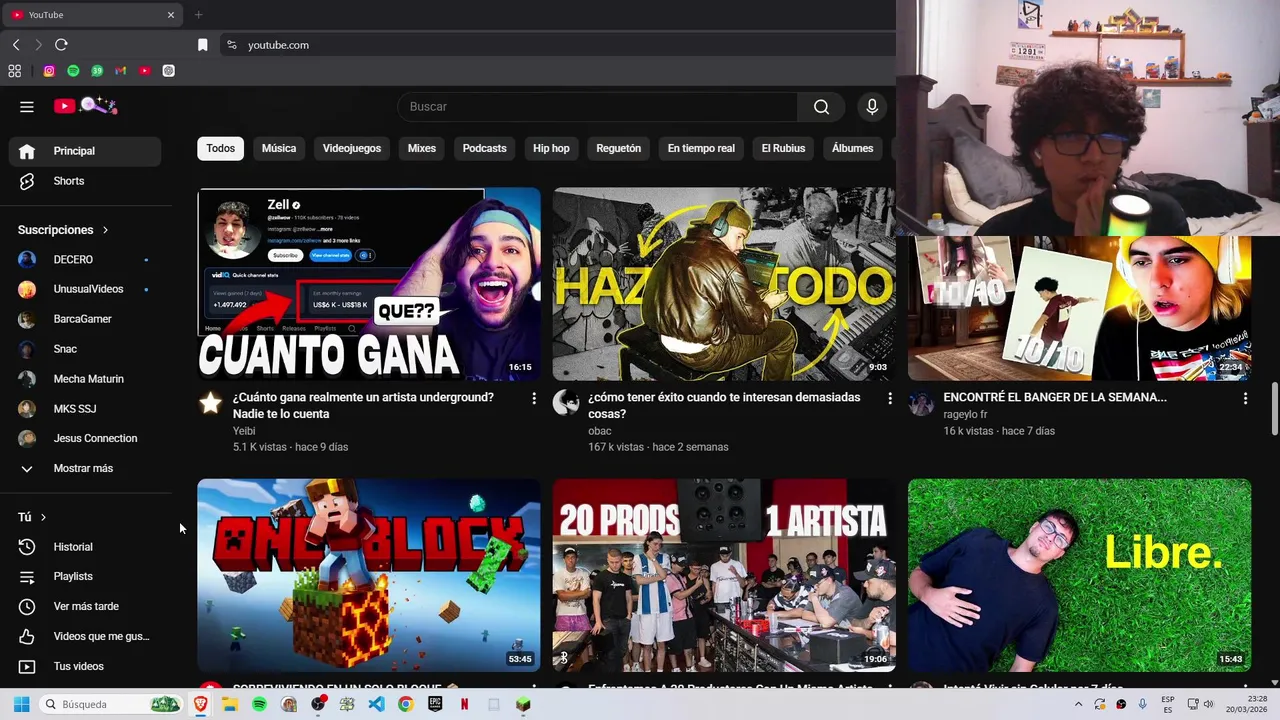Open Visual Studio Code from taskbar
This screenshot has height=720, width=1280.
tap(376, 704)
